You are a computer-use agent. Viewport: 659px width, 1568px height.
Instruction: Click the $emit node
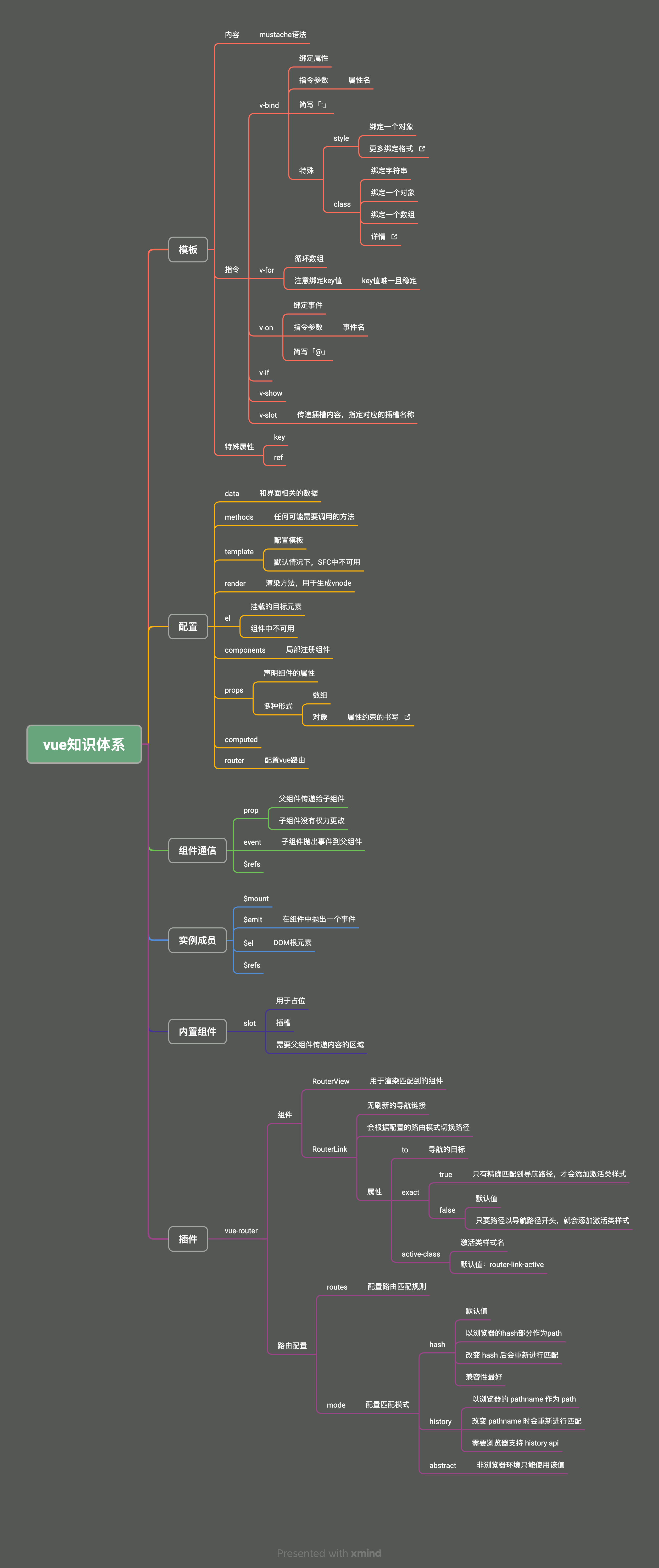pyautogui.click(x=253, y=920)
